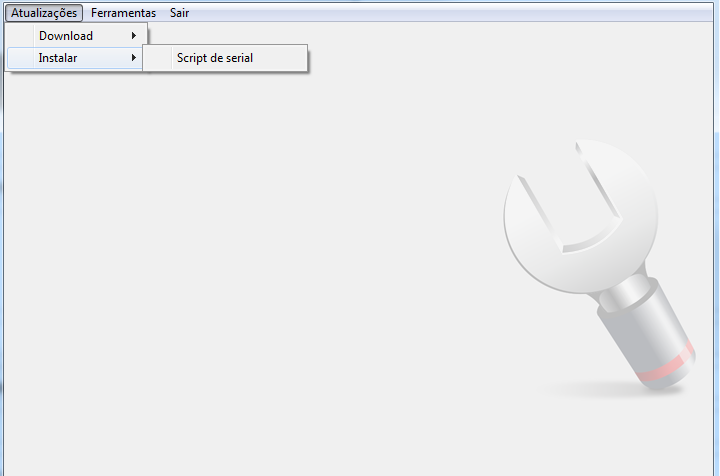Screen dimensions: 720x476
Task: Expand the arrow beside Instalar
Action: [133, 58]
